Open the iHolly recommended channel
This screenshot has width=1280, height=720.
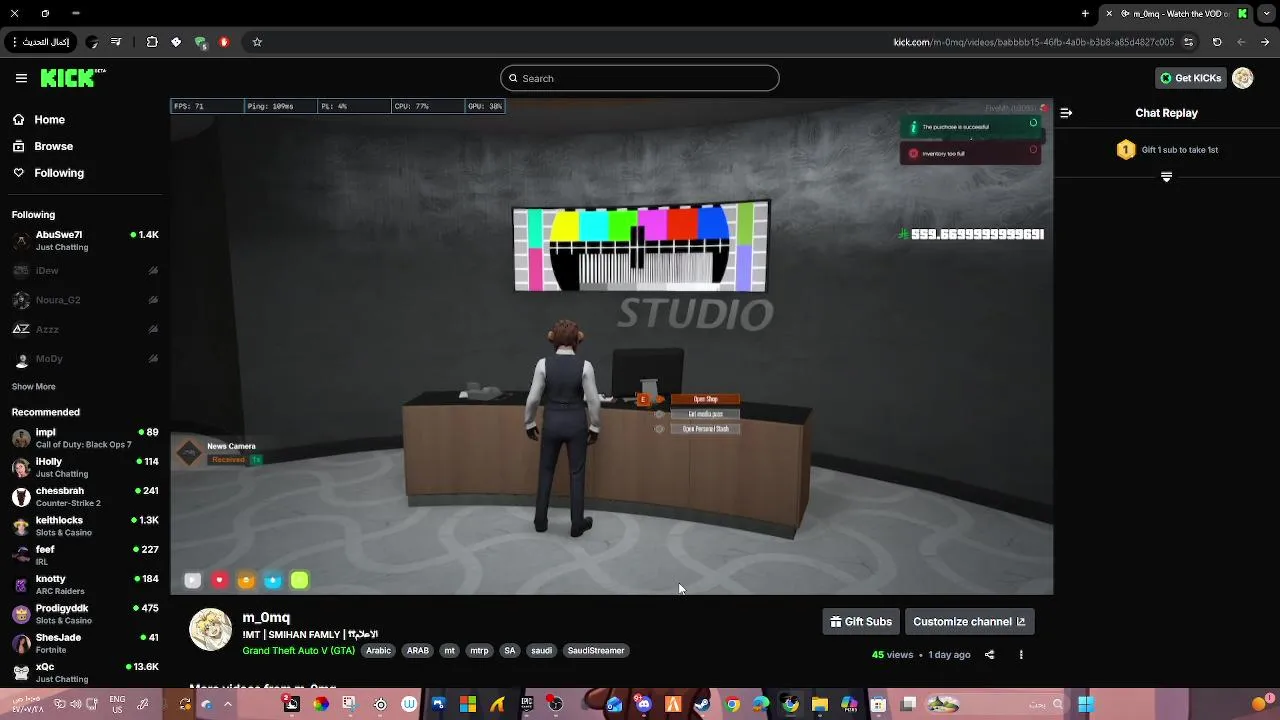click(x=85, y=467)
